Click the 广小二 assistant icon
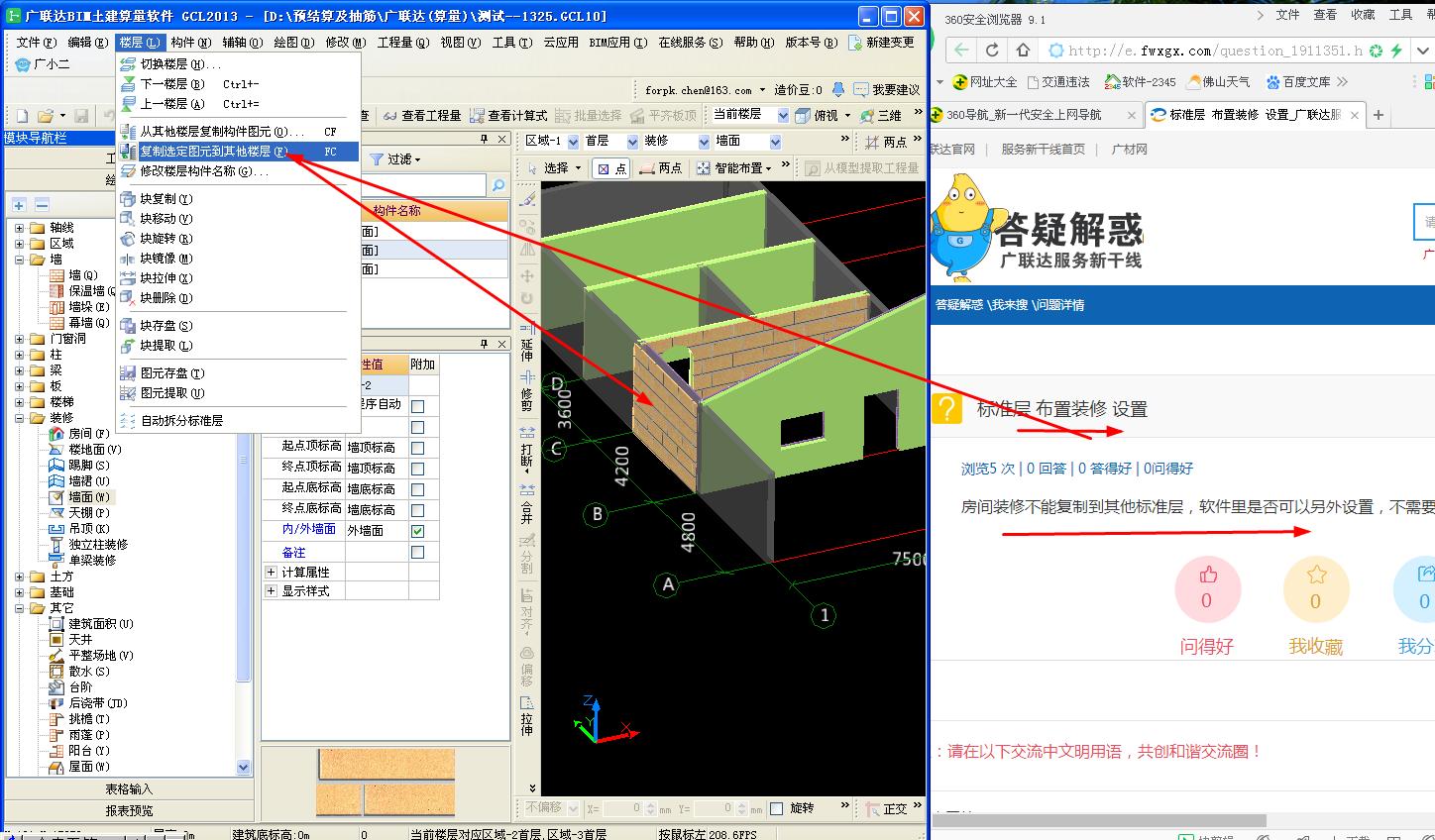The height and width of the screenshot is (840, 1435). (x=44, y=64)
